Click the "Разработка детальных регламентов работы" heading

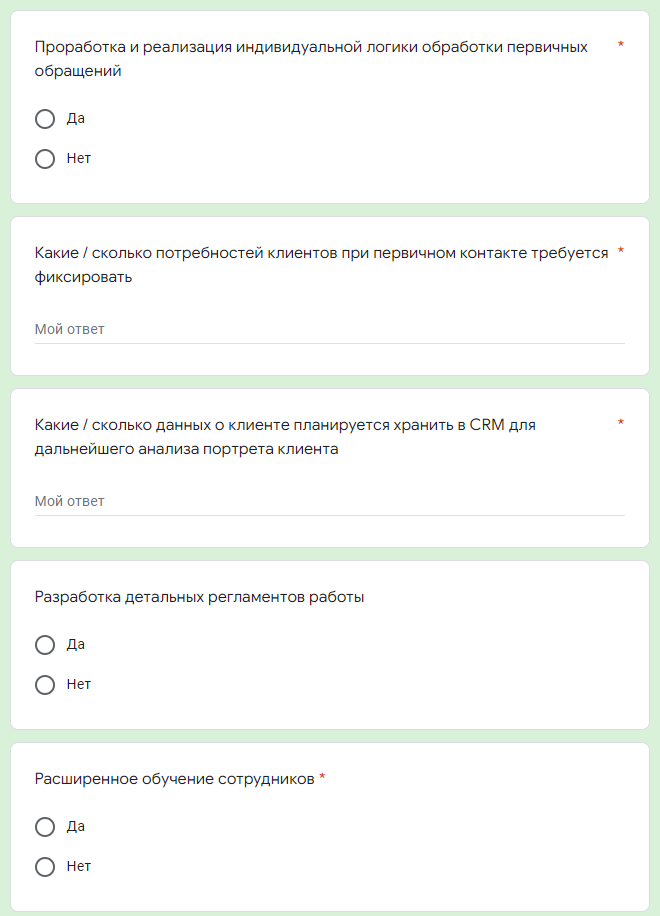tap(199, 597)
